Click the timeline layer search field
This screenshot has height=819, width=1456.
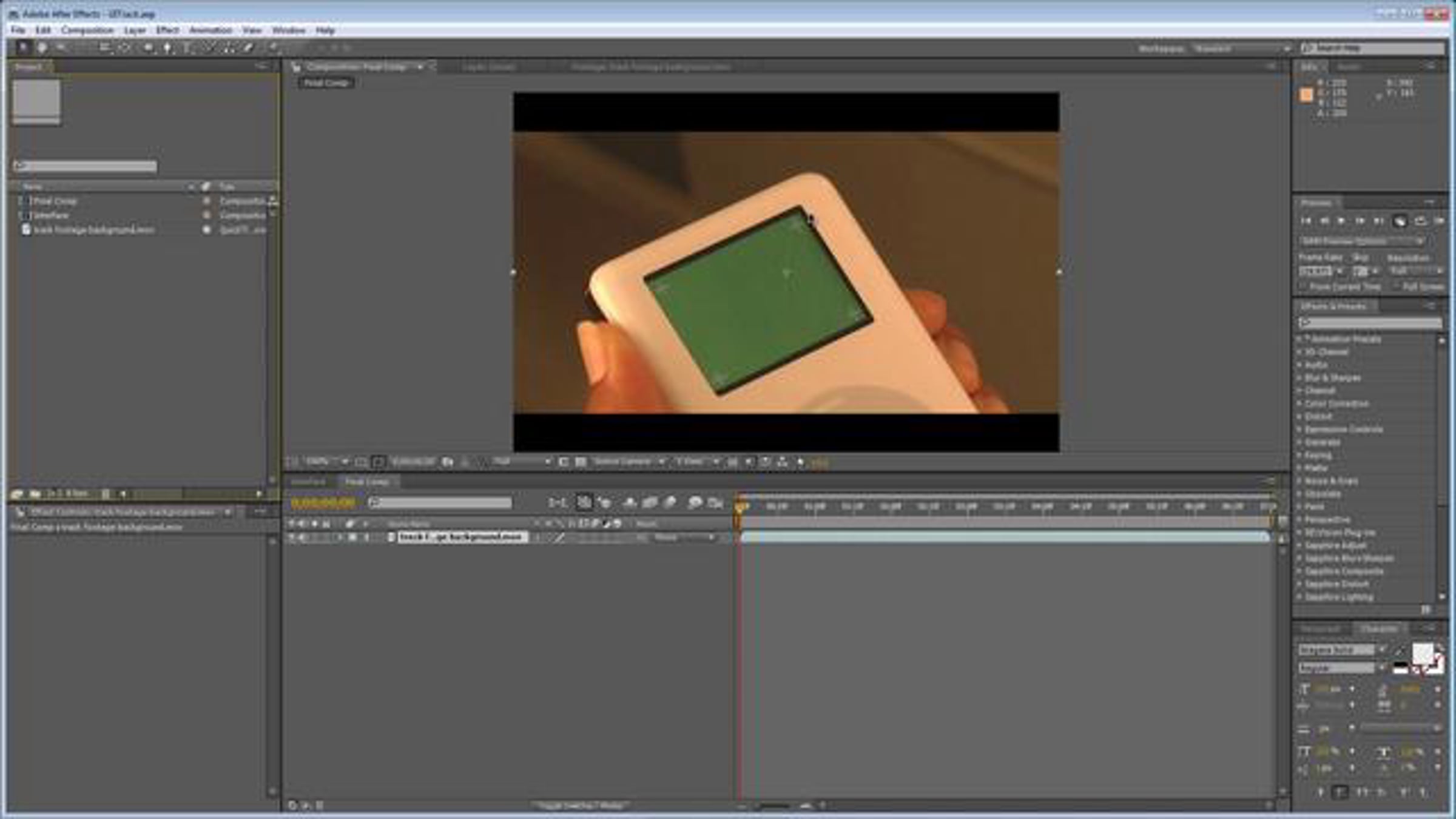440,503
